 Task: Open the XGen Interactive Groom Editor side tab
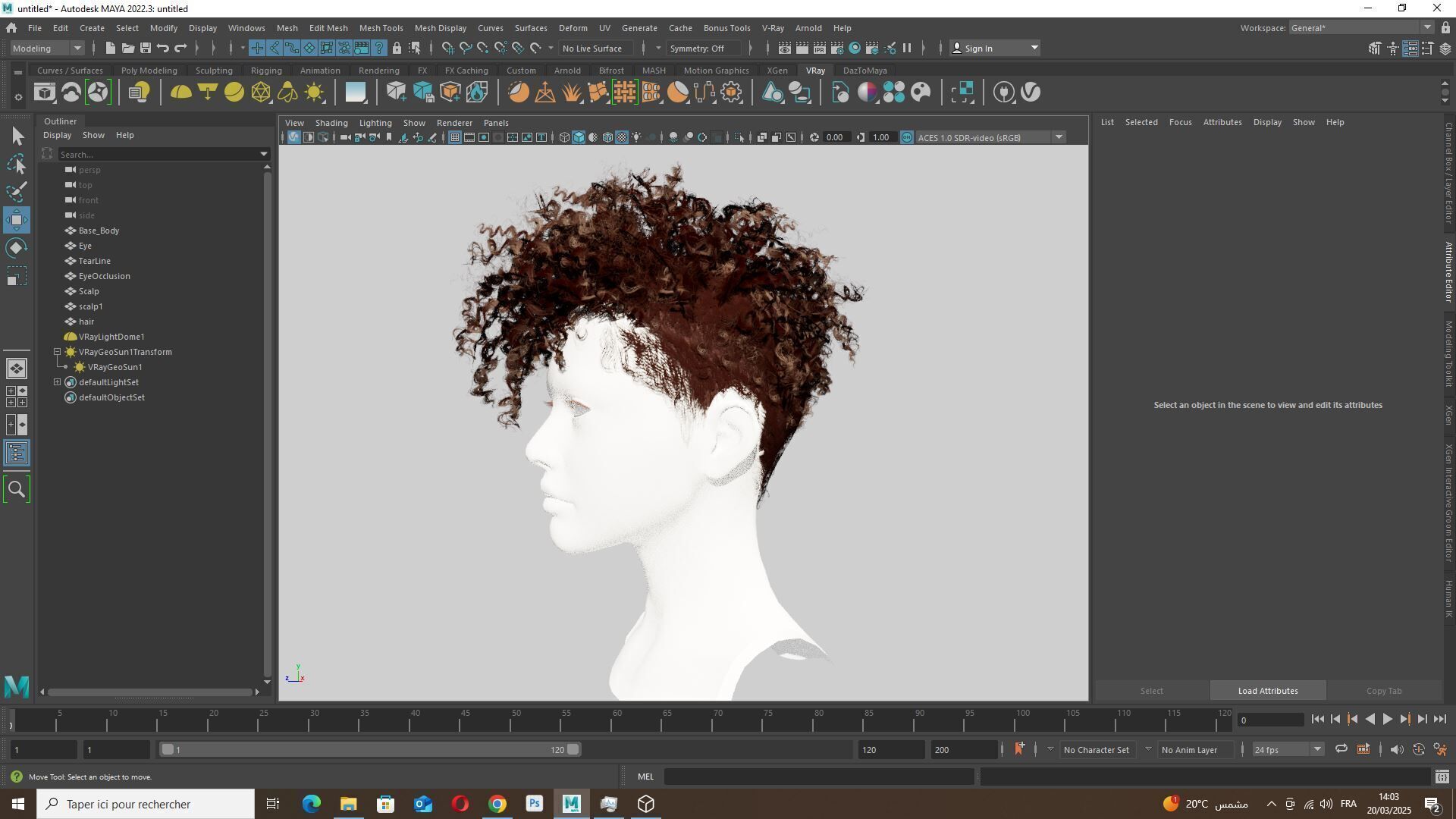click(1448, 502)
